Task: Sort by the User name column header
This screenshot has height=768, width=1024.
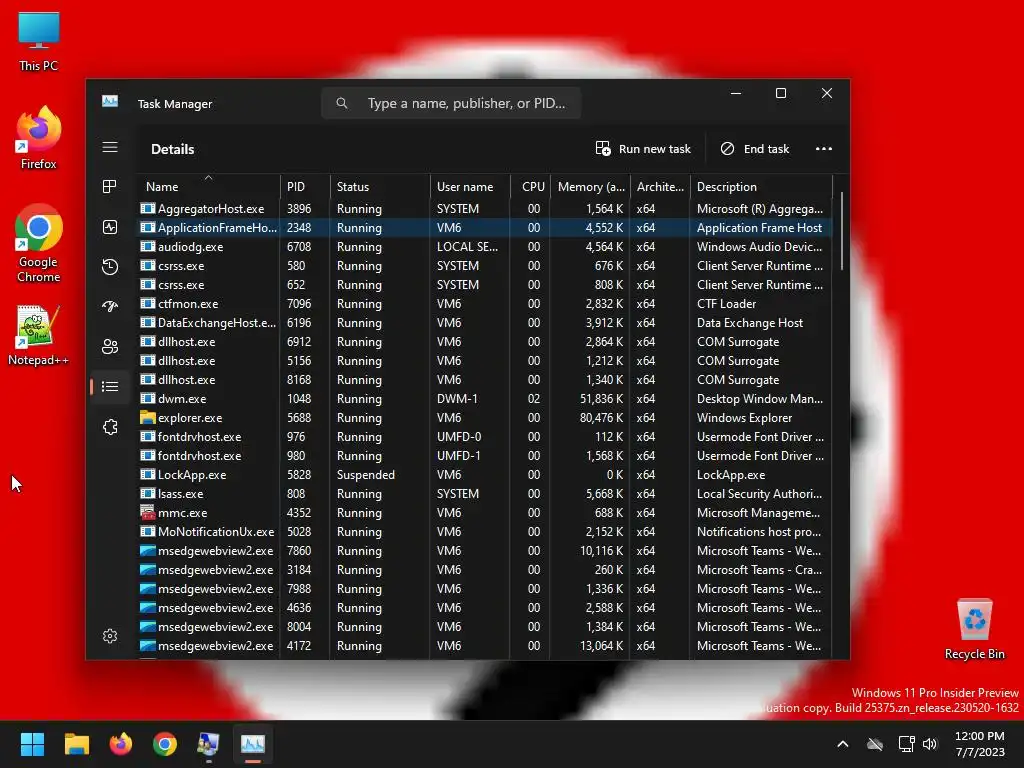Action: 470,187
